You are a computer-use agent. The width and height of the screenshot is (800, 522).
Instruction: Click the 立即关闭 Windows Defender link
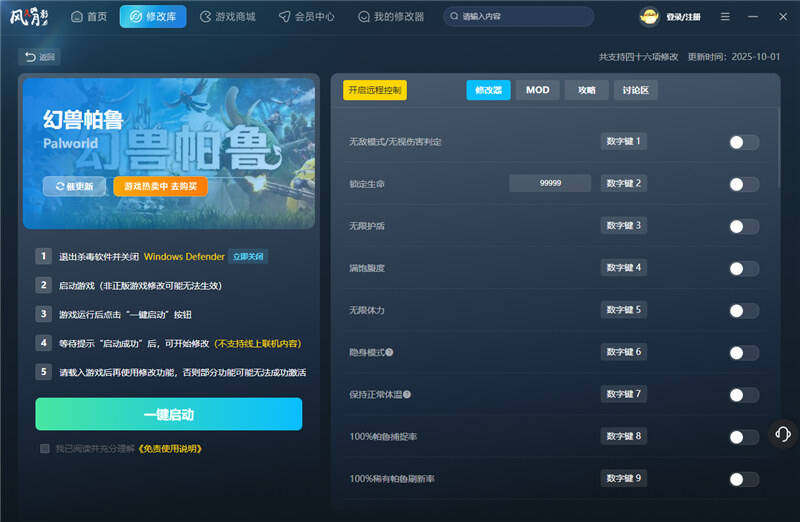(248, 257)
